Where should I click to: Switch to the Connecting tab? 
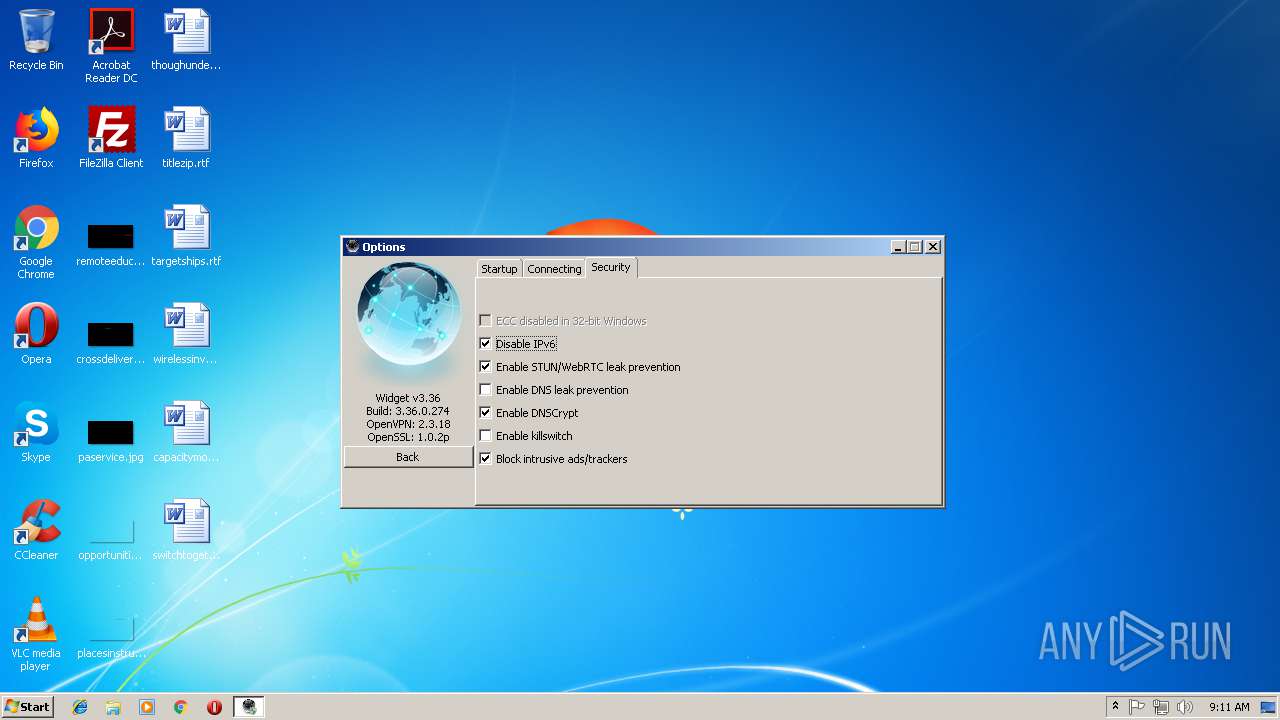coord(554,269)
